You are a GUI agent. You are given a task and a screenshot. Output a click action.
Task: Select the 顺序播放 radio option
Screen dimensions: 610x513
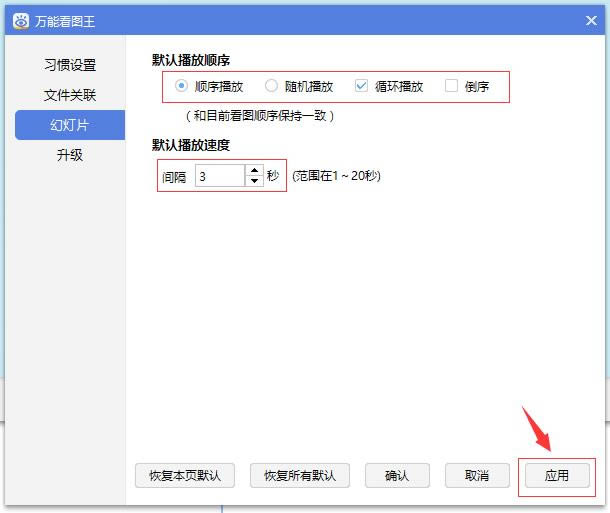pos(181,86)
